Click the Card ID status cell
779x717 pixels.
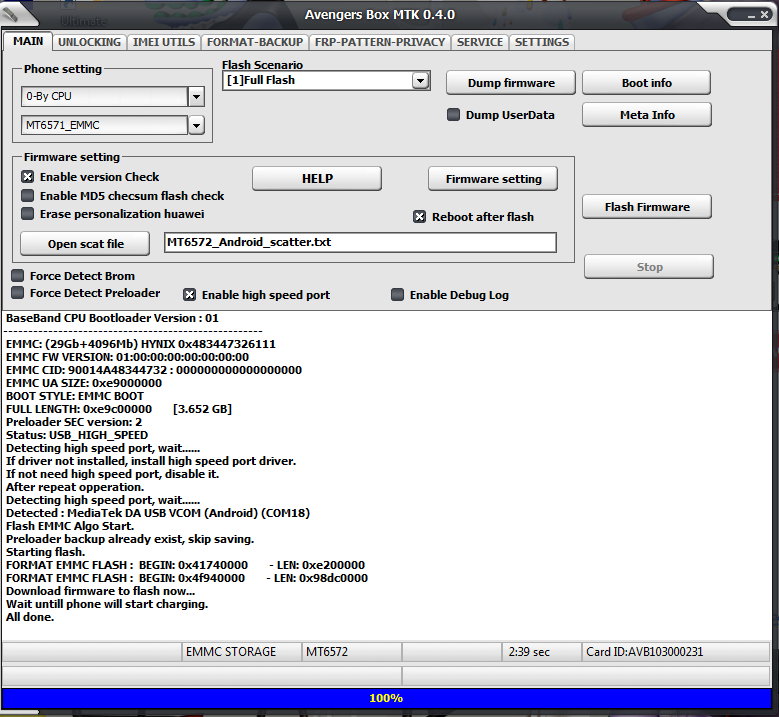[676, 652]
